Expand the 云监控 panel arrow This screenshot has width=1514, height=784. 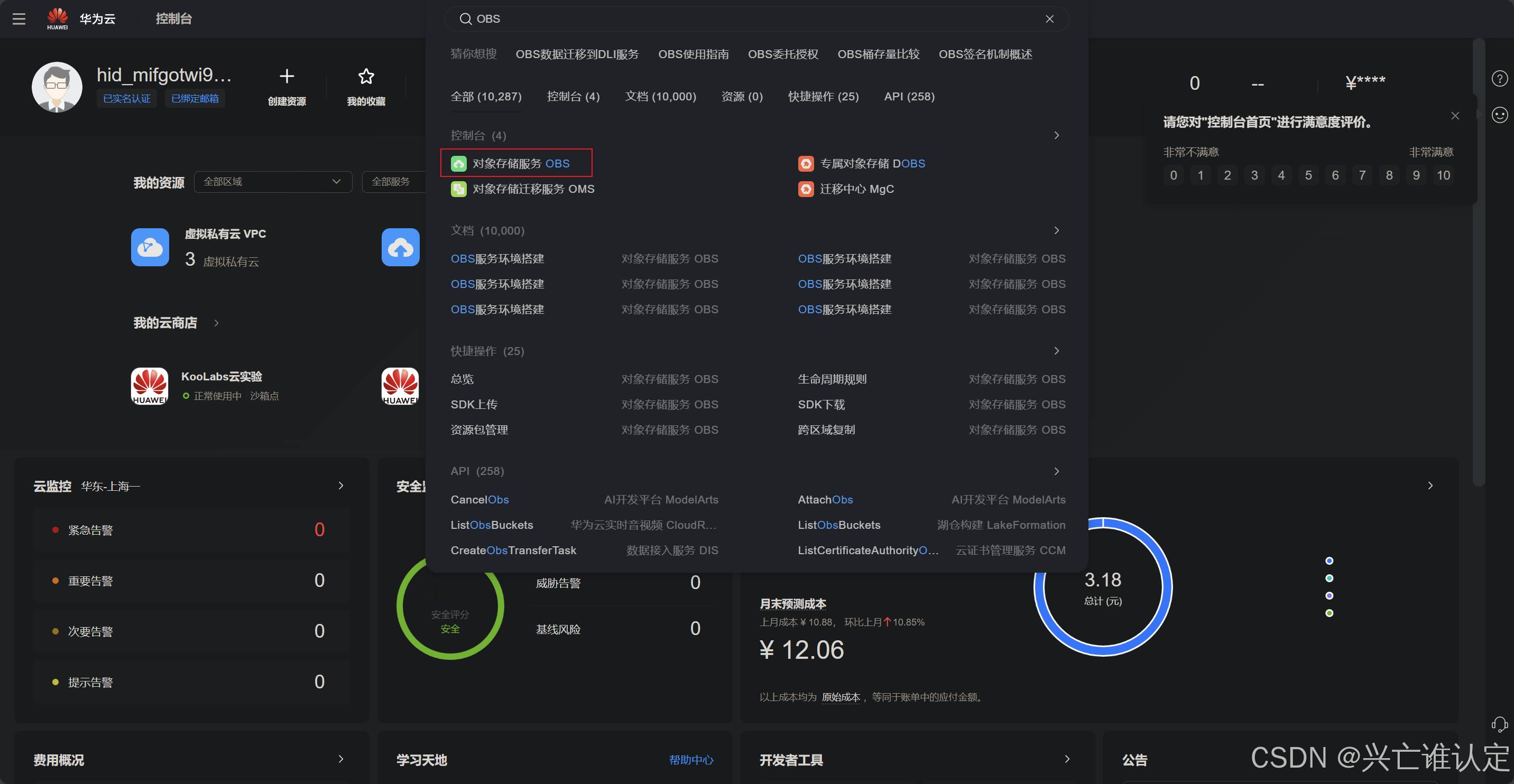[x=341, y=486]
